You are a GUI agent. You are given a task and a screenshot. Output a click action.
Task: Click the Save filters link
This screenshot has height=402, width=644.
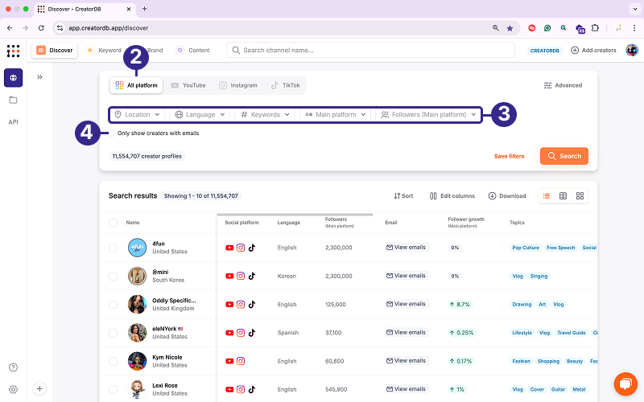click(x=509, y=156)
